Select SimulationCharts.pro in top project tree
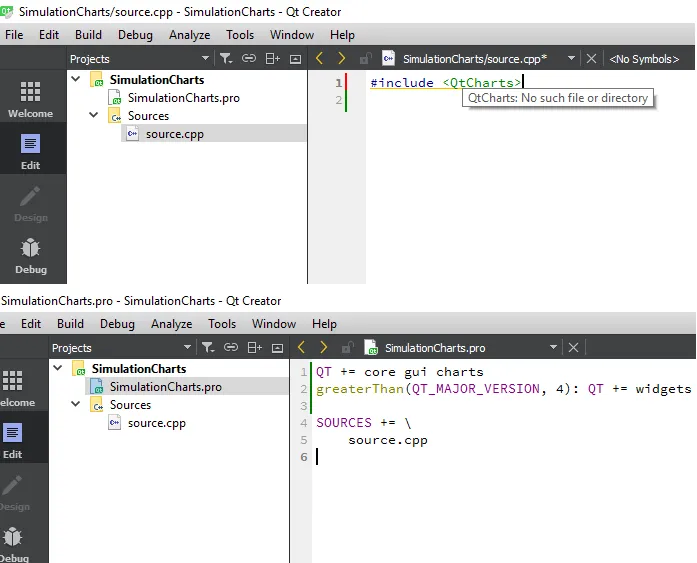 point(184,98)
